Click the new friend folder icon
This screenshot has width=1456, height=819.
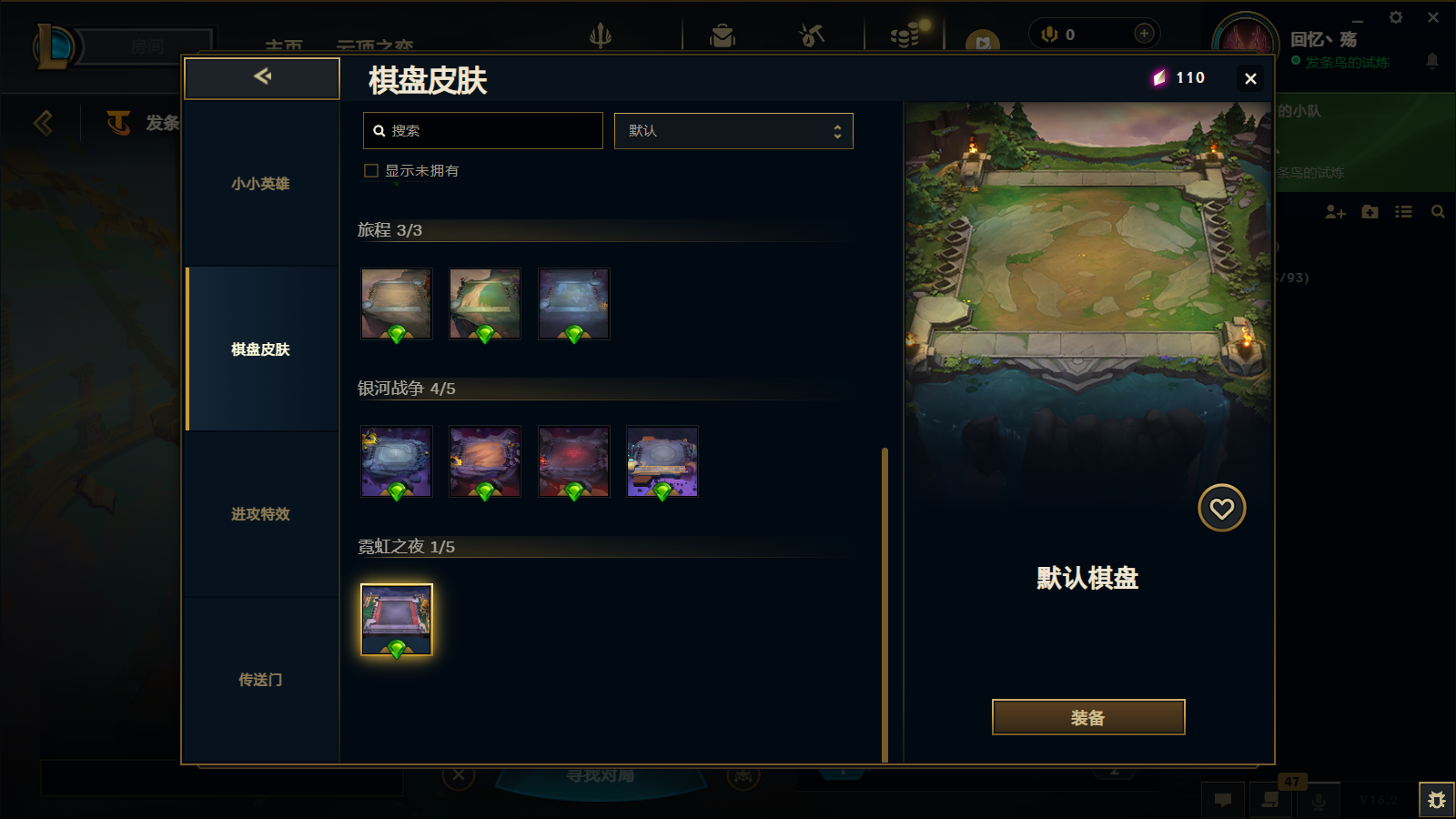pos(1370,212)
